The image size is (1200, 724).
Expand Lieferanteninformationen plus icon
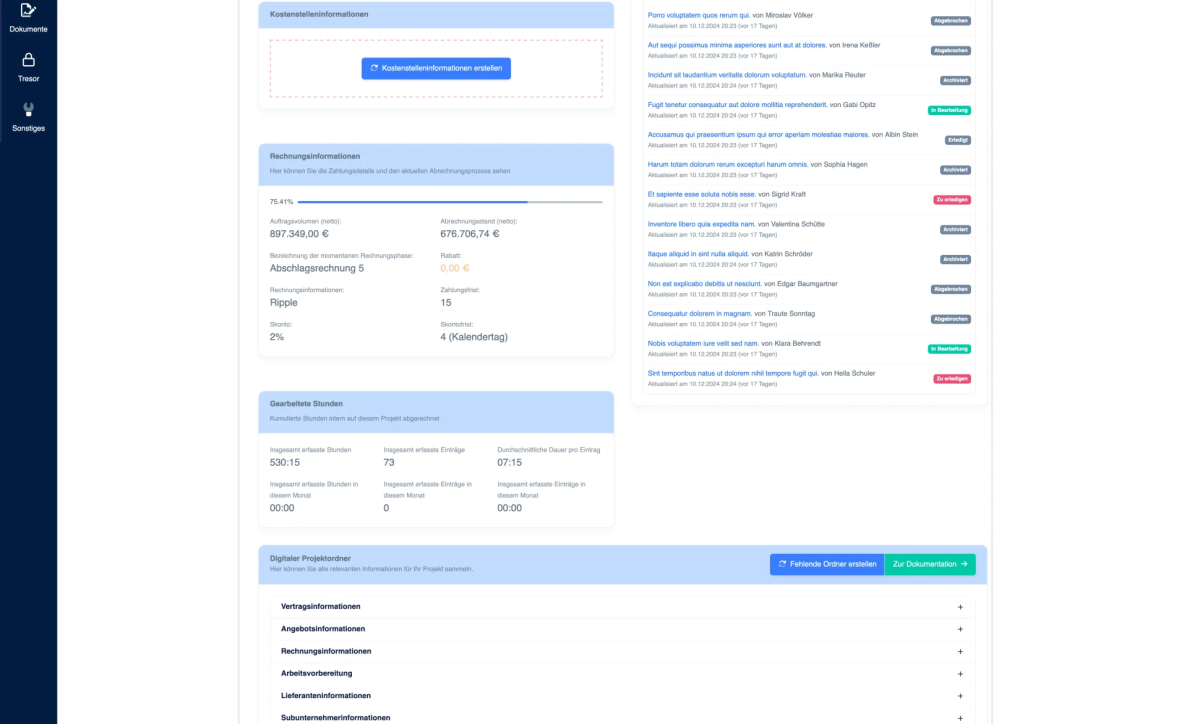pyautogui.click(x=960, y=696)
